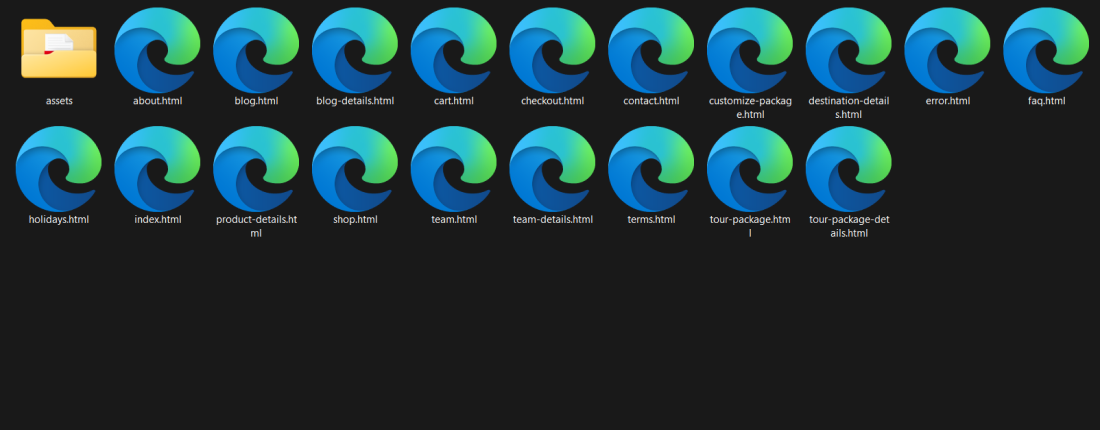Click the team-details.html file icon

click(x=552, y=169)
